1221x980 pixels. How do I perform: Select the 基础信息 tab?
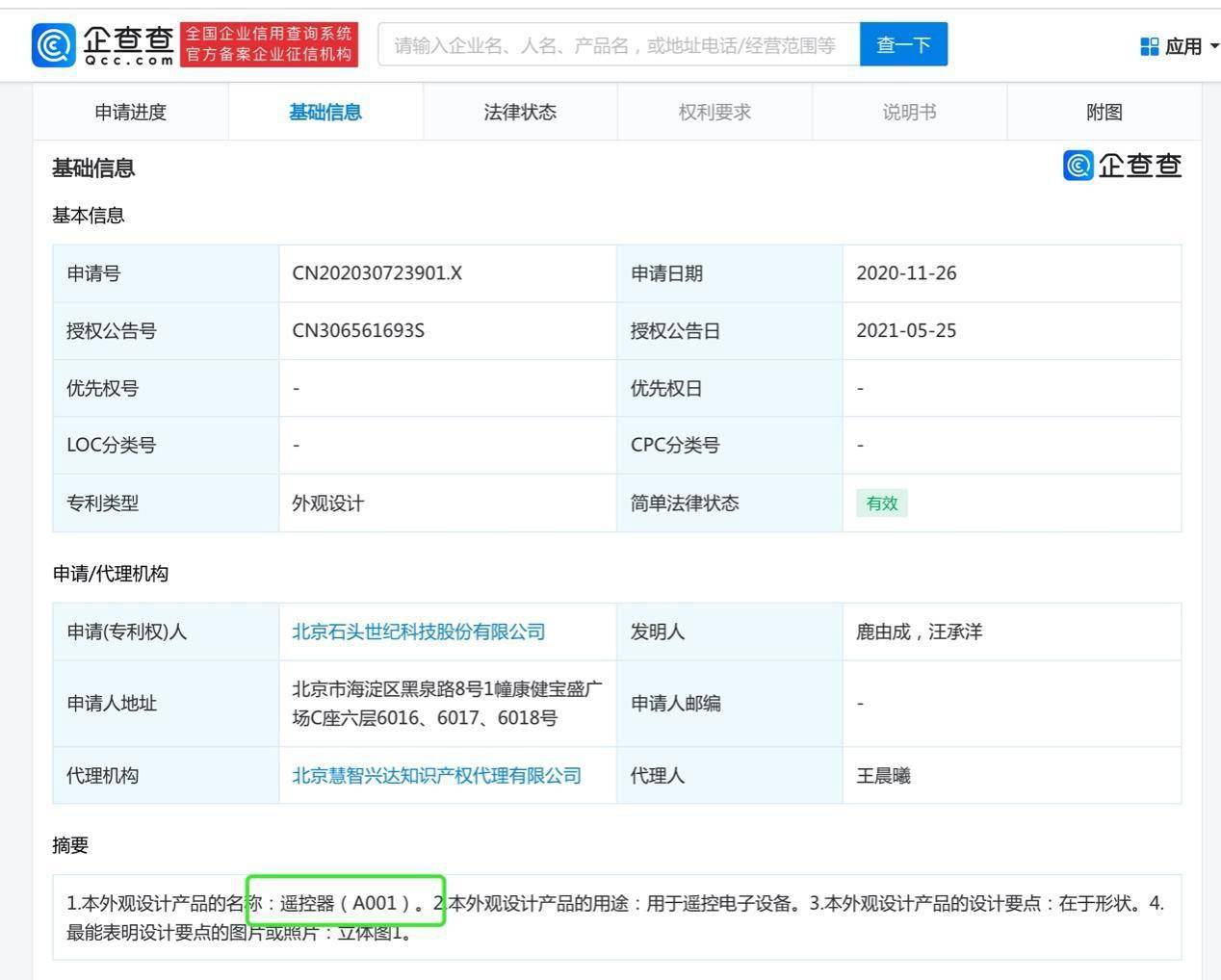325,113
